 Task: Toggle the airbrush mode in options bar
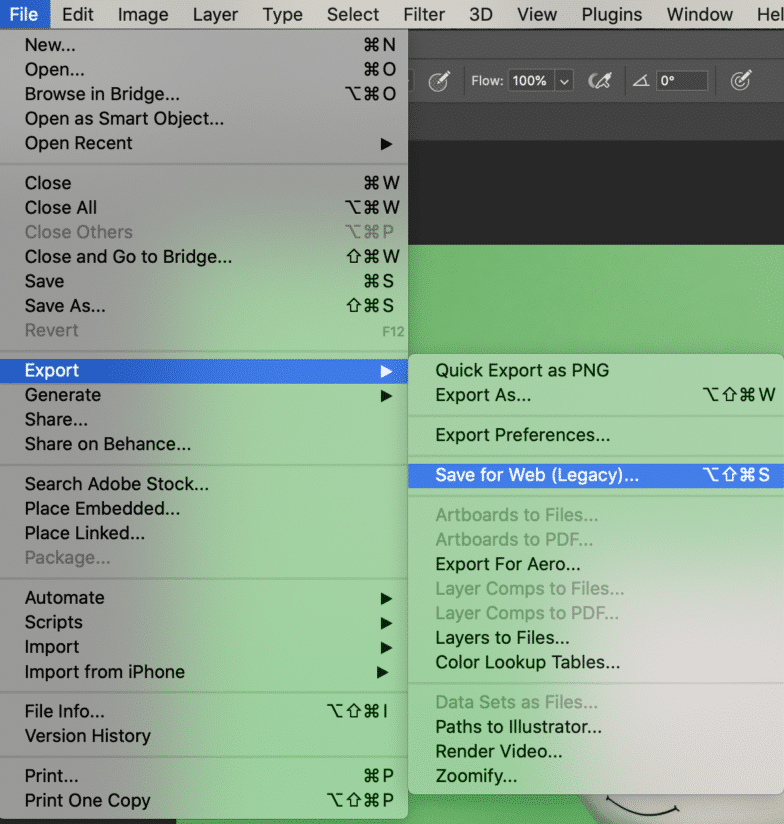tap(601, 81)
